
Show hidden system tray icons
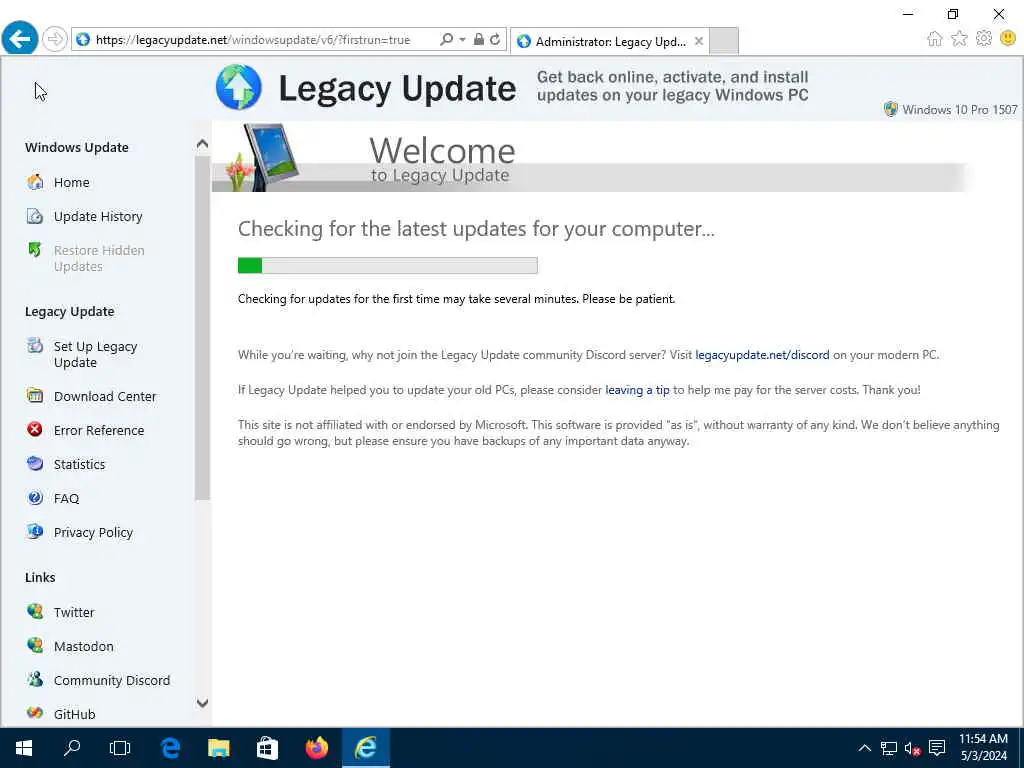click(x=864, y=748)
